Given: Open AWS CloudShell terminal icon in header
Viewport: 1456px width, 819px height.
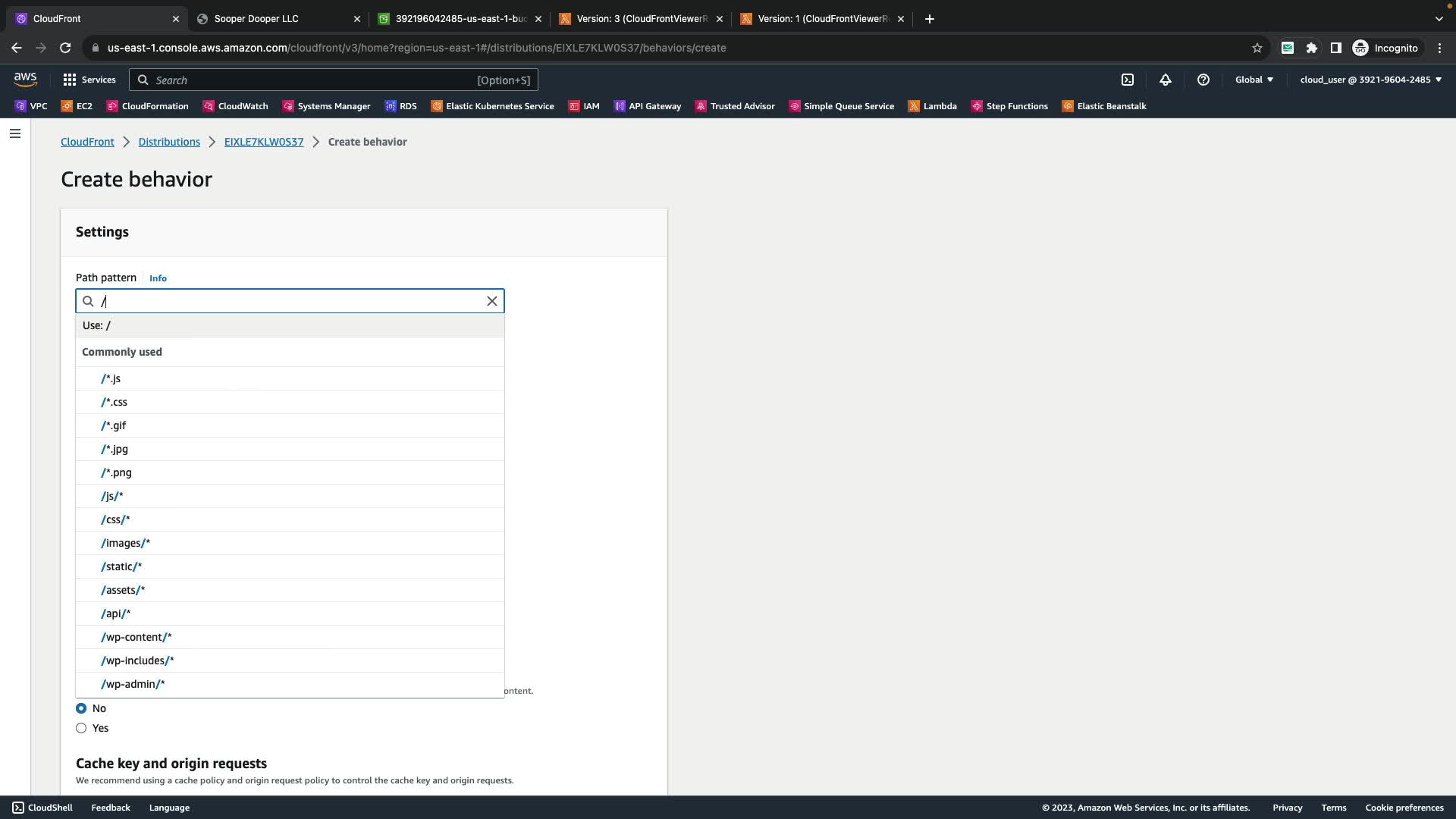Looking at the screenshot, I should [1128, 80].
